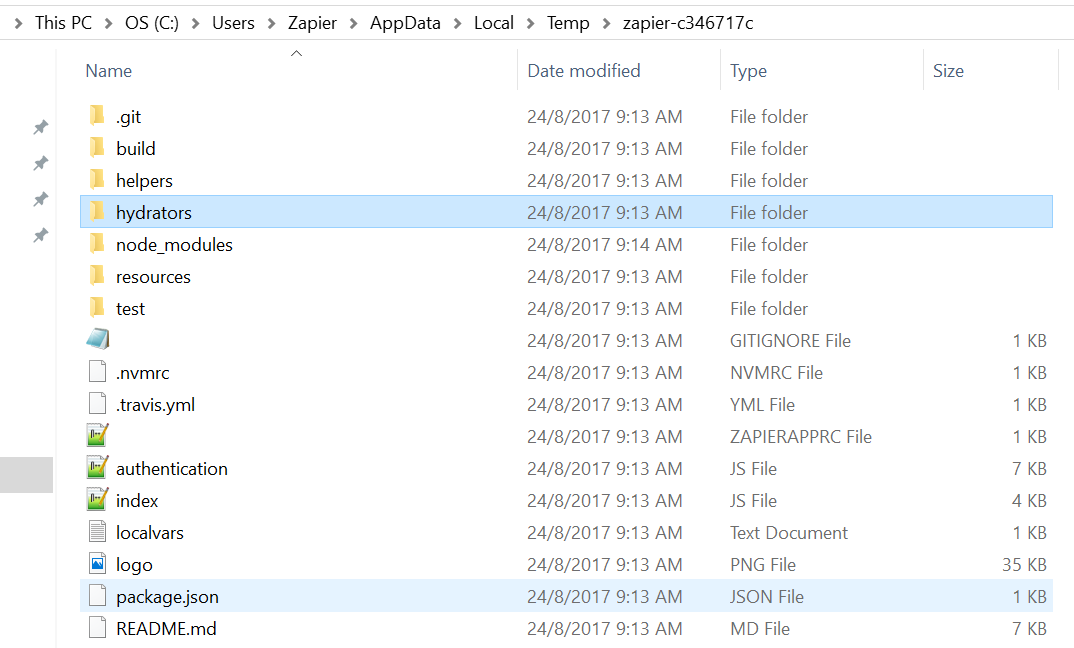Go to Local folder breadcrumb
The height and width of the screenshot is (648, 1074).
(x=494, y=23)
